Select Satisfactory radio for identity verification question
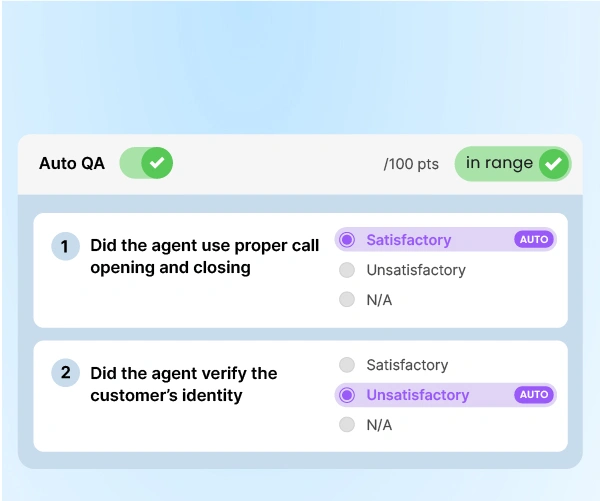The width and height of the screenshot is (600, 501). [x=347, y=365]
